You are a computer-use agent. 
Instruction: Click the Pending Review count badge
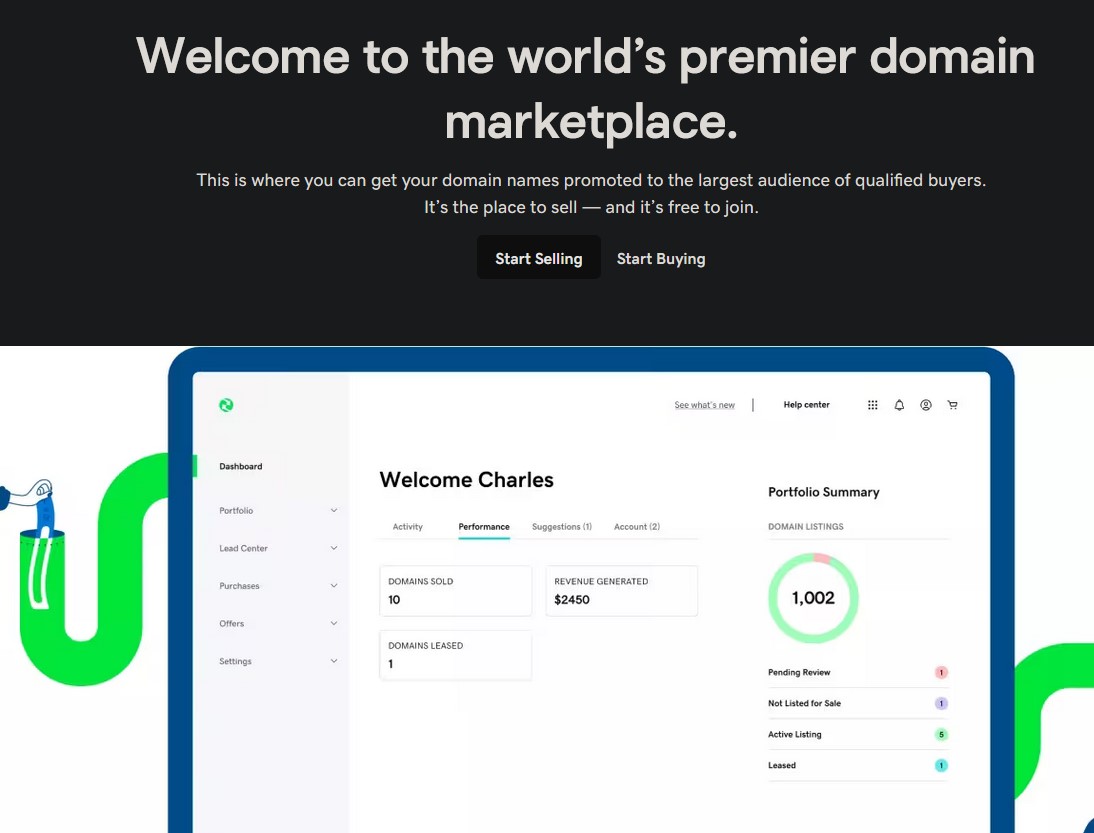pyautogui.click(x=941, y=673)
